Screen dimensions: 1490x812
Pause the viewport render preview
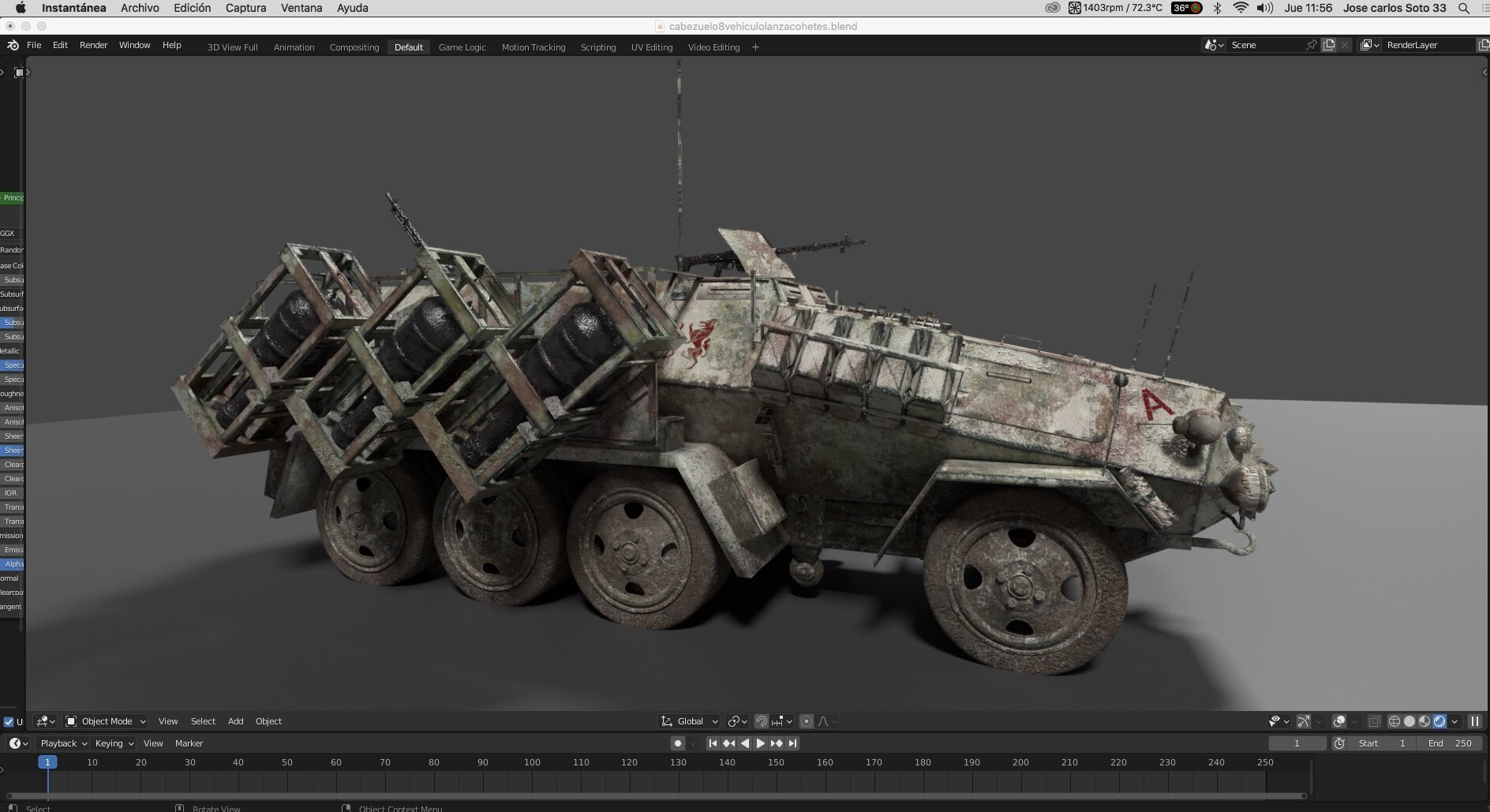tap(1474, 721)
